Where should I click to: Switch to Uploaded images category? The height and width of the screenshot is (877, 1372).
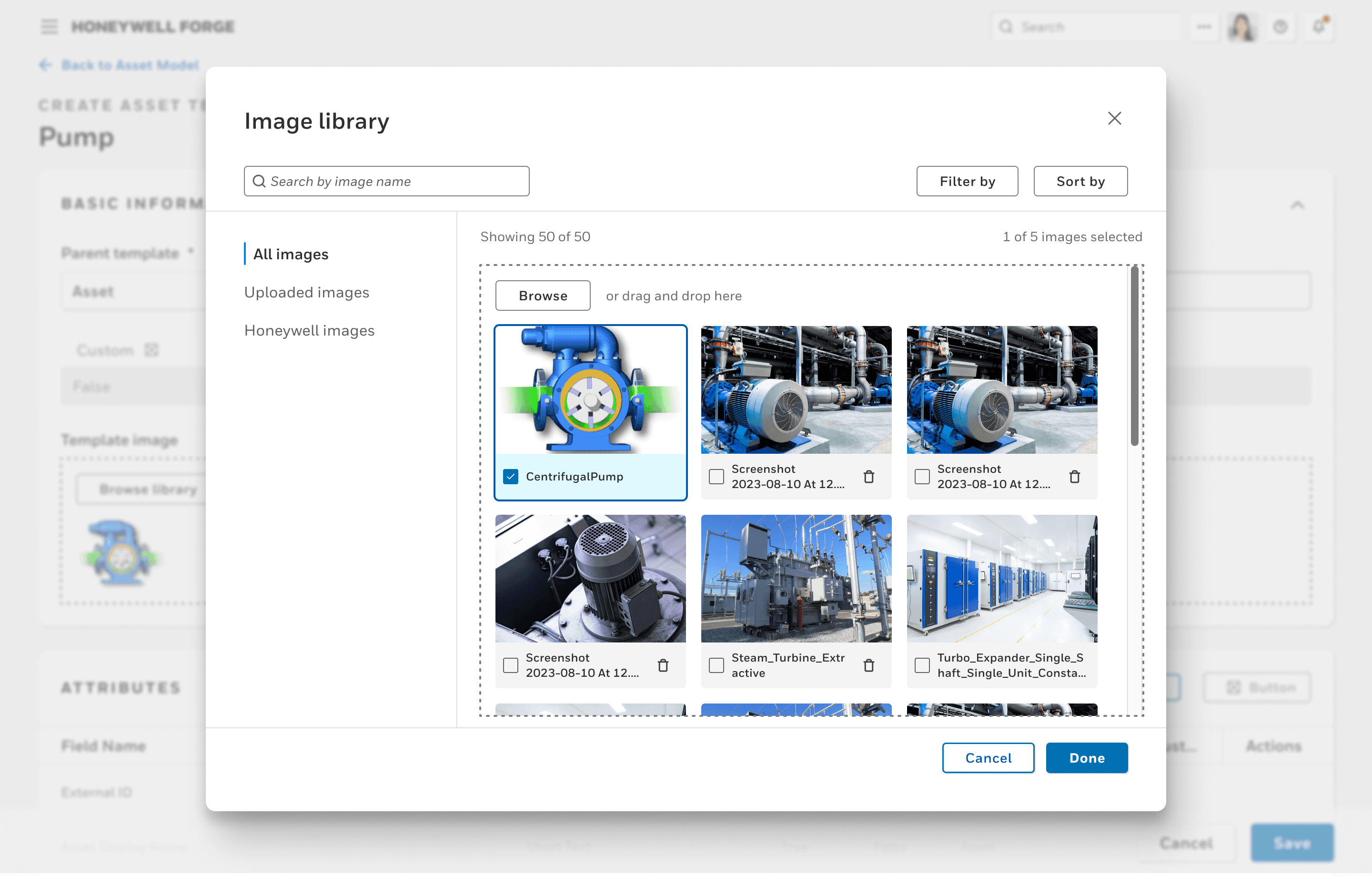coord(306,293)
